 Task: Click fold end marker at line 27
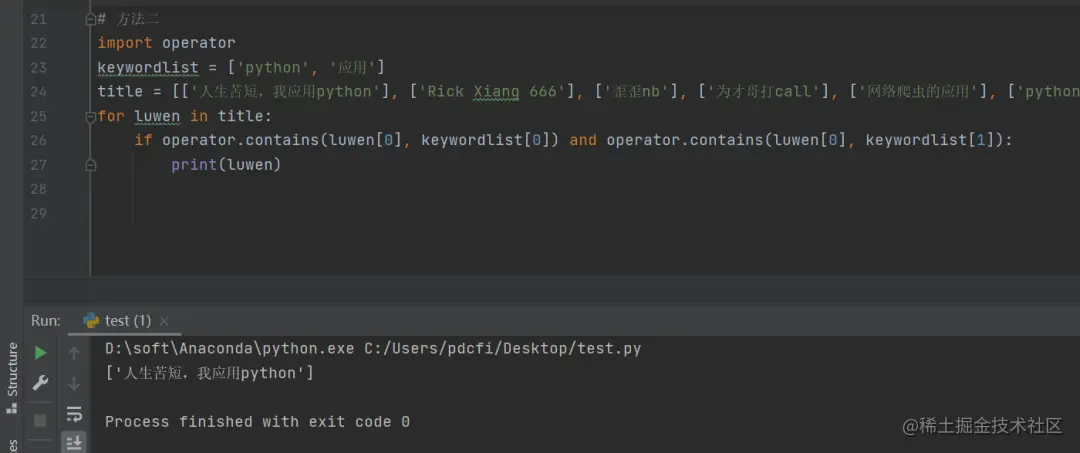coord(90,165)
